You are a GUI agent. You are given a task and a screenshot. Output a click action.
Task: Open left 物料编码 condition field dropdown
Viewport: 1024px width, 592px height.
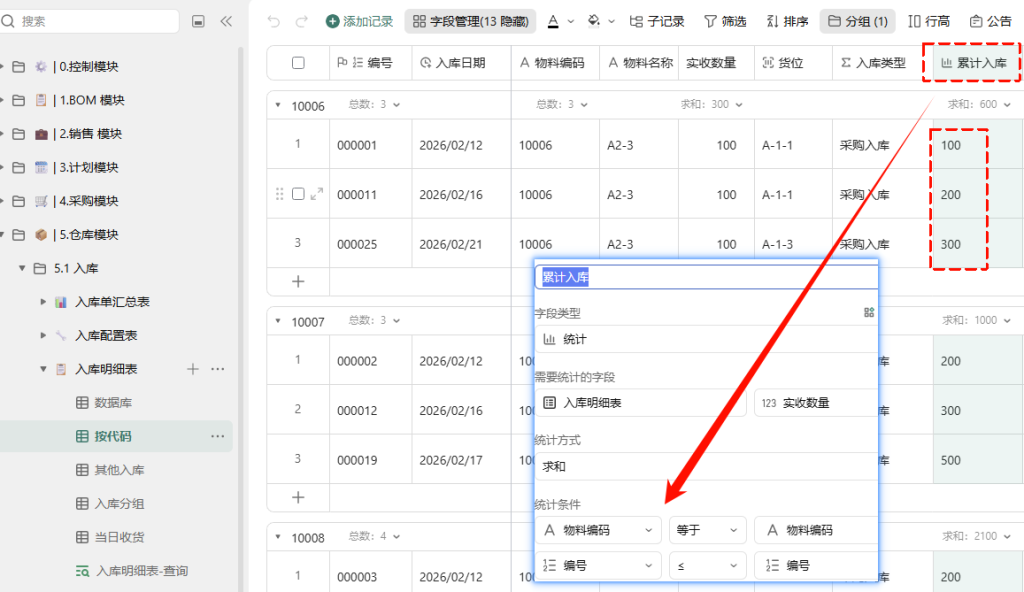(598, 530)
